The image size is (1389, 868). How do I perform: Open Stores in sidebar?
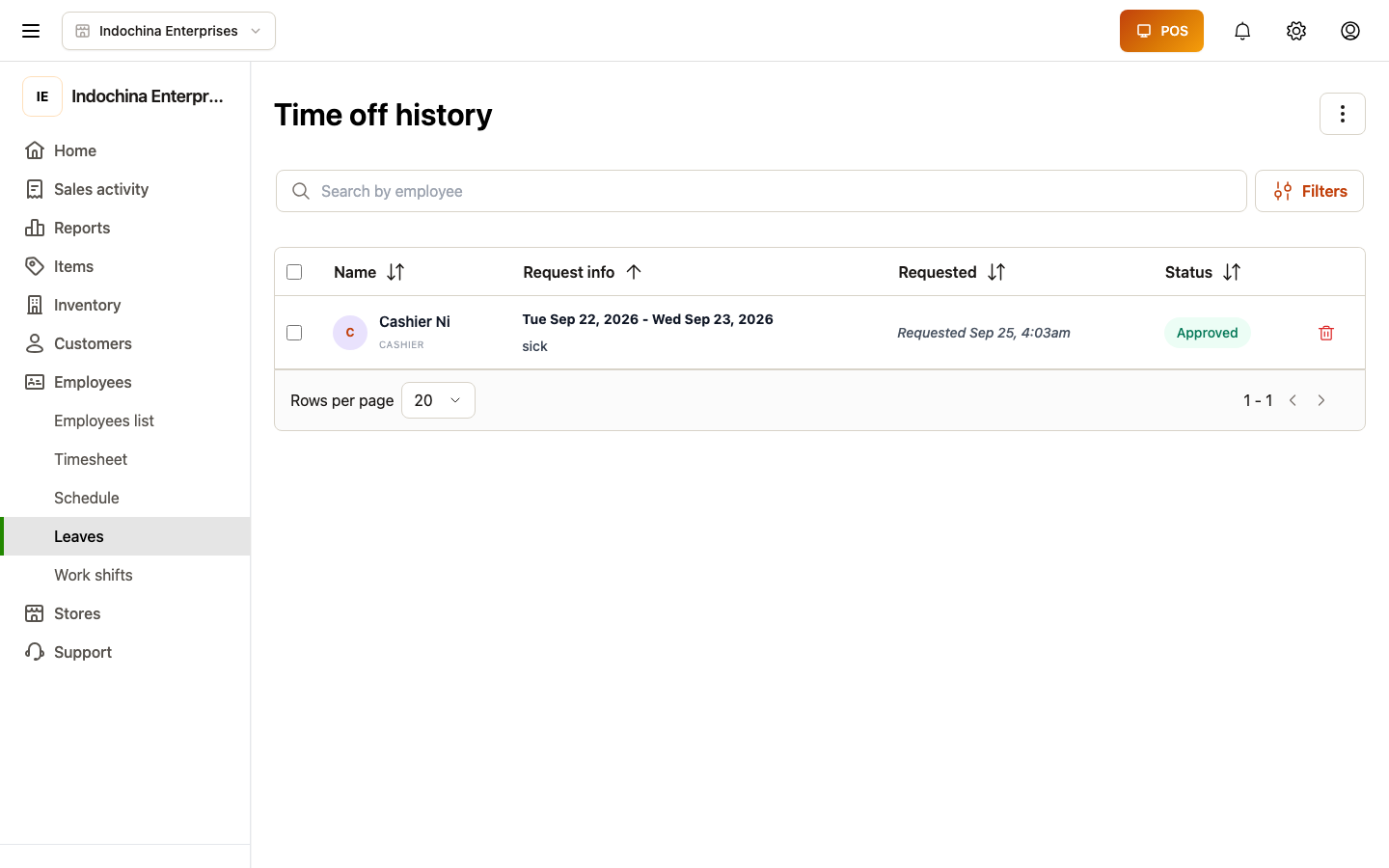click(x=125, y=613)
